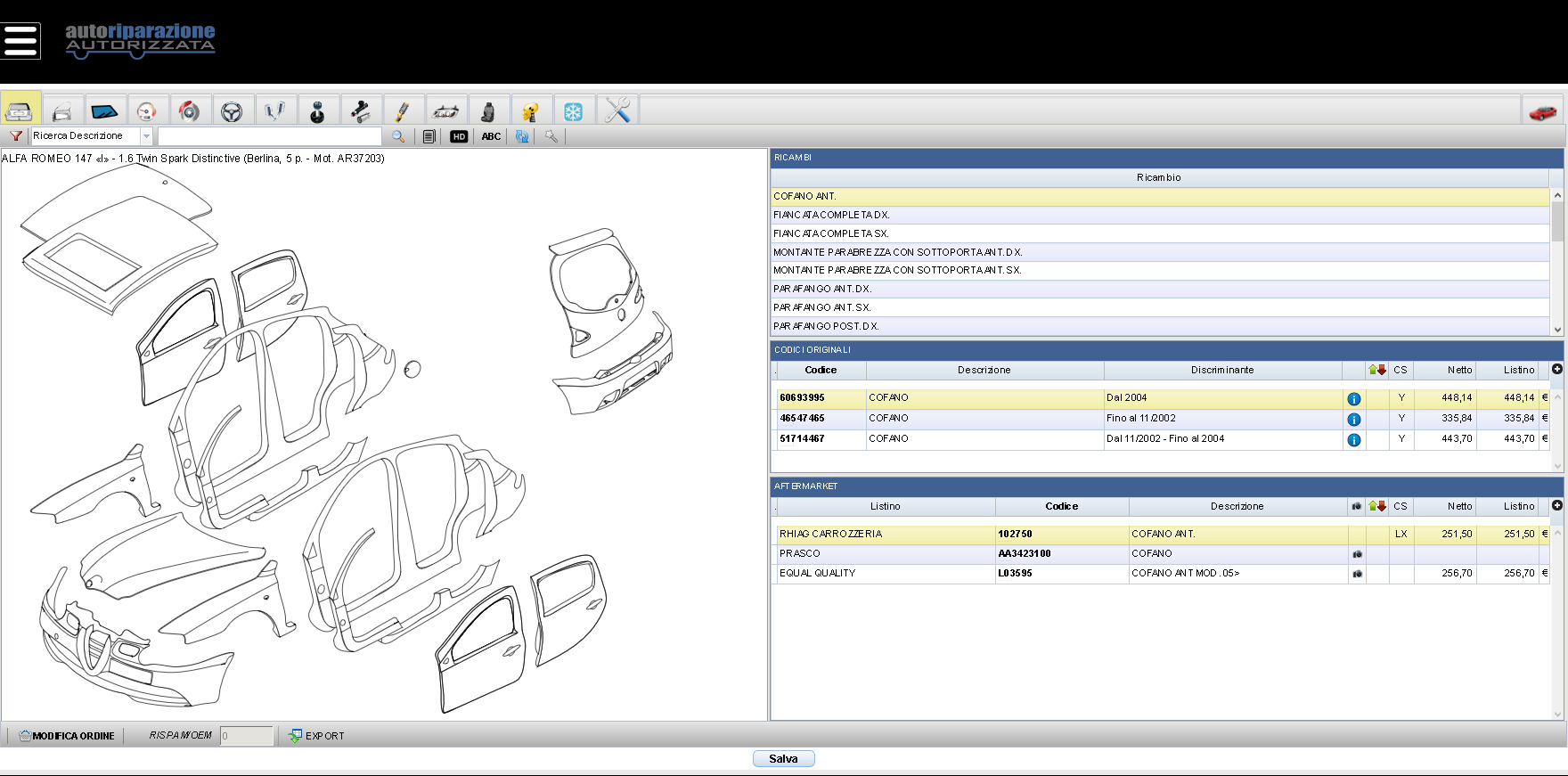Image resolution: width=1568 pixels, height=776 pixels.
Task: Click the Ricambi list scrollbar
Action: pyautogui.click(x=1557, y=222)
